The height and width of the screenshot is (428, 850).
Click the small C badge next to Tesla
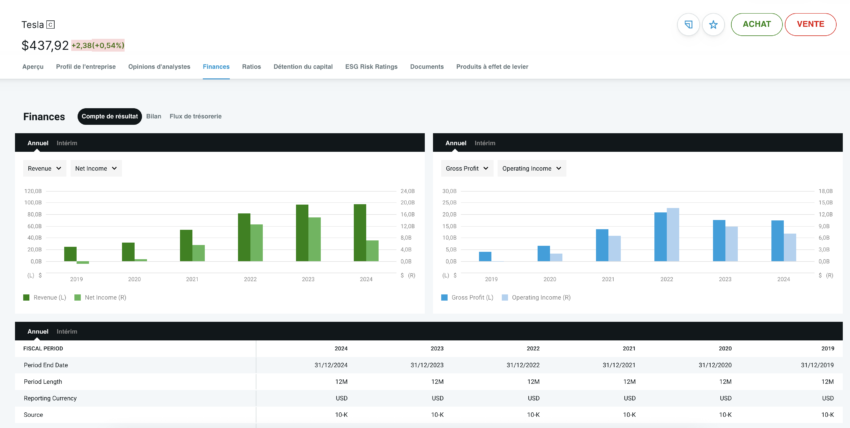52,24
